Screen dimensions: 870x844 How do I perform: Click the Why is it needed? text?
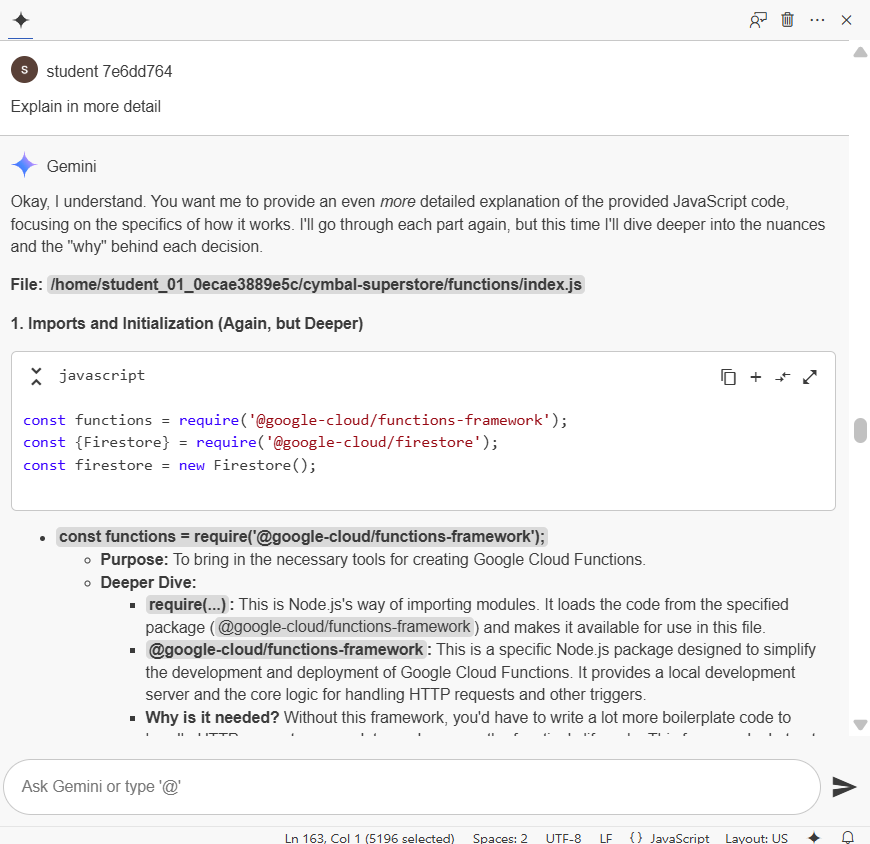[x=212, y=717]
